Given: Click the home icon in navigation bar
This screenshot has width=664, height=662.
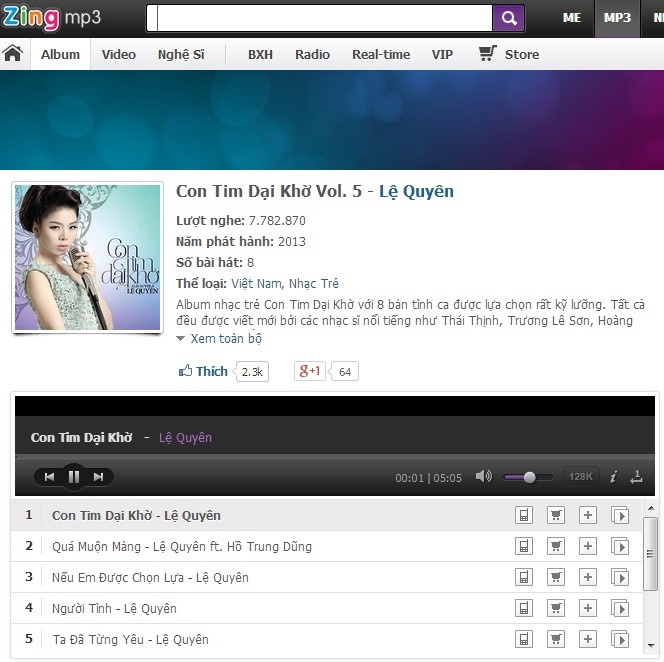Looking at the screenshot, I should [13, 54].
